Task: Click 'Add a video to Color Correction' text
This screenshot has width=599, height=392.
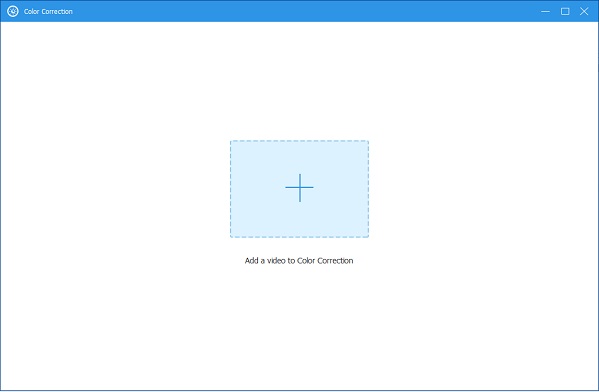Action: 299,261
